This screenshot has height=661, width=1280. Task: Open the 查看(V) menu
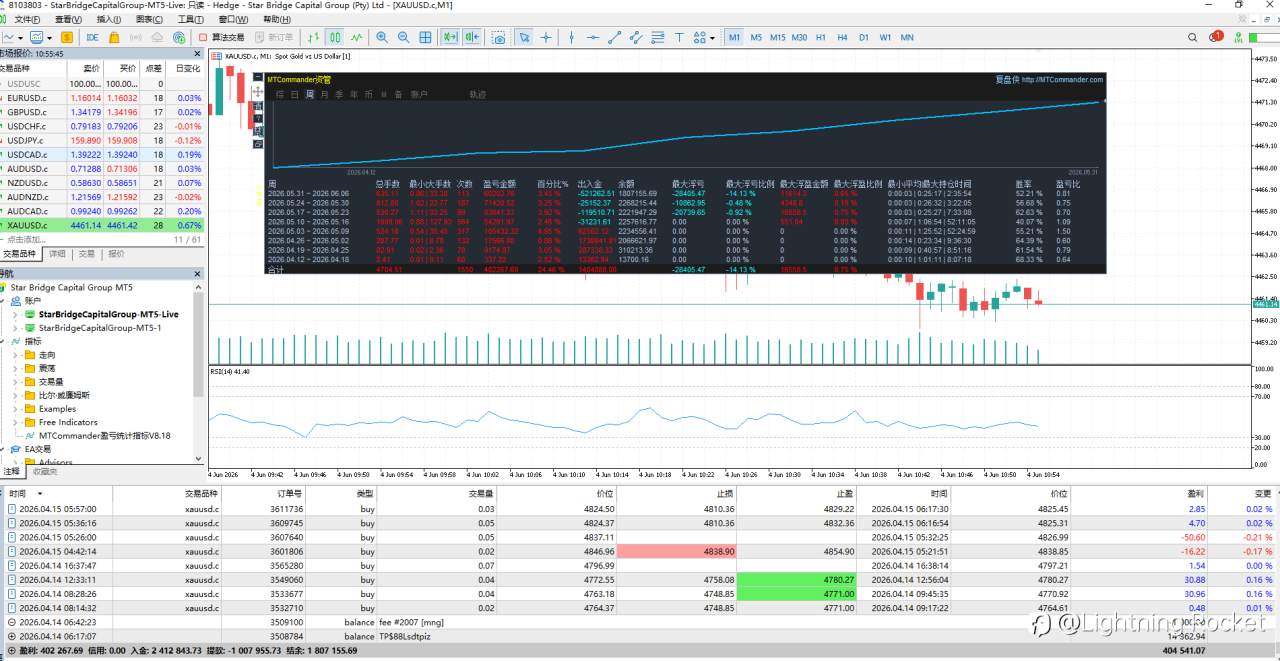pos(68,19)
